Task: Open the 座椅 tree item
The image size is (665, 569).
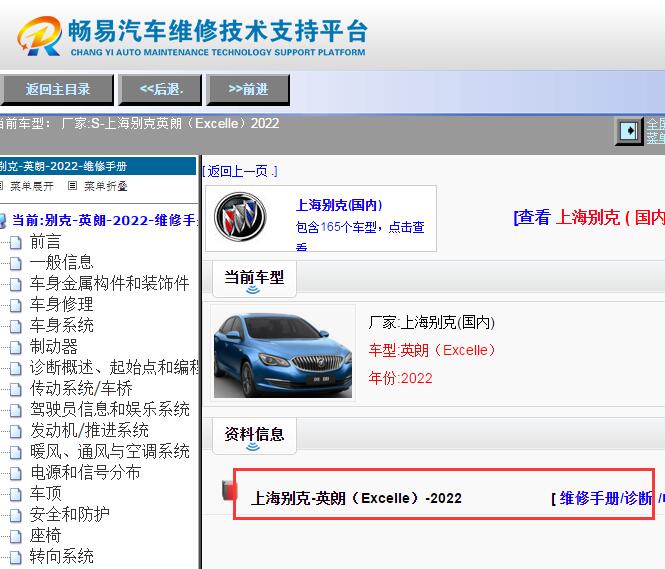Action: pos(45,536)
